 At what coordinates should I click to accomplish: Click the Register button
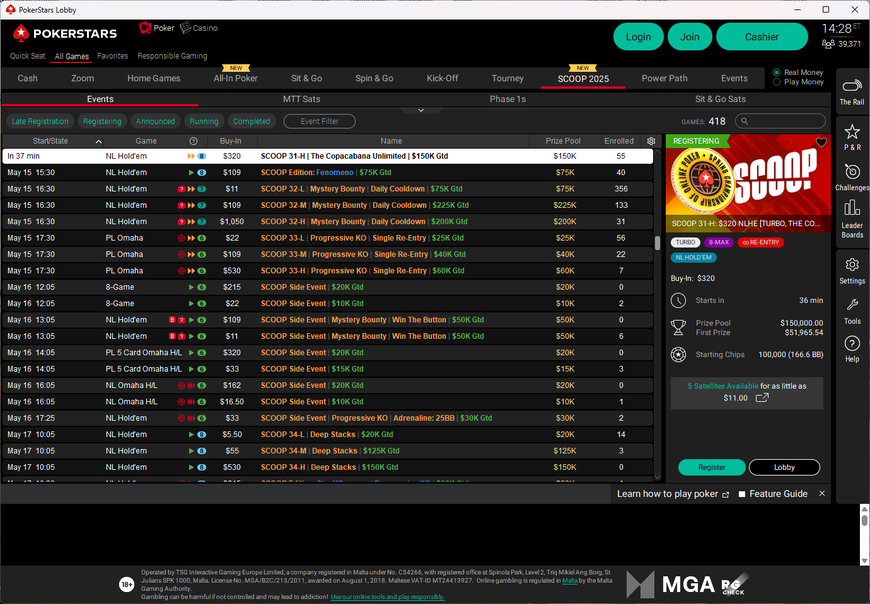(711, 468)
